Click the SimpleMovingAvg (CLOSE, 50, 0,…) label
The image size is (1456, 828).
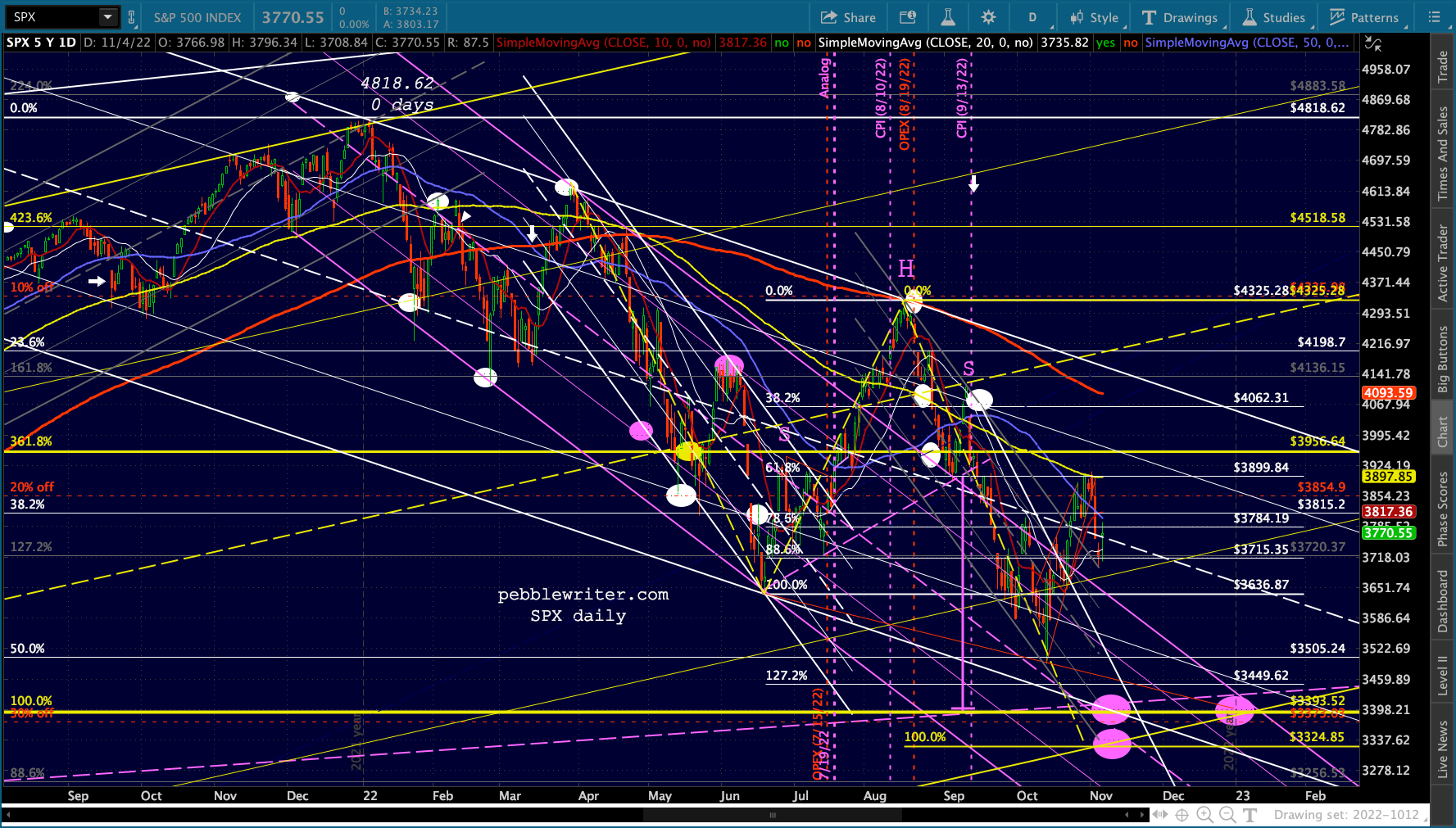1247,43
